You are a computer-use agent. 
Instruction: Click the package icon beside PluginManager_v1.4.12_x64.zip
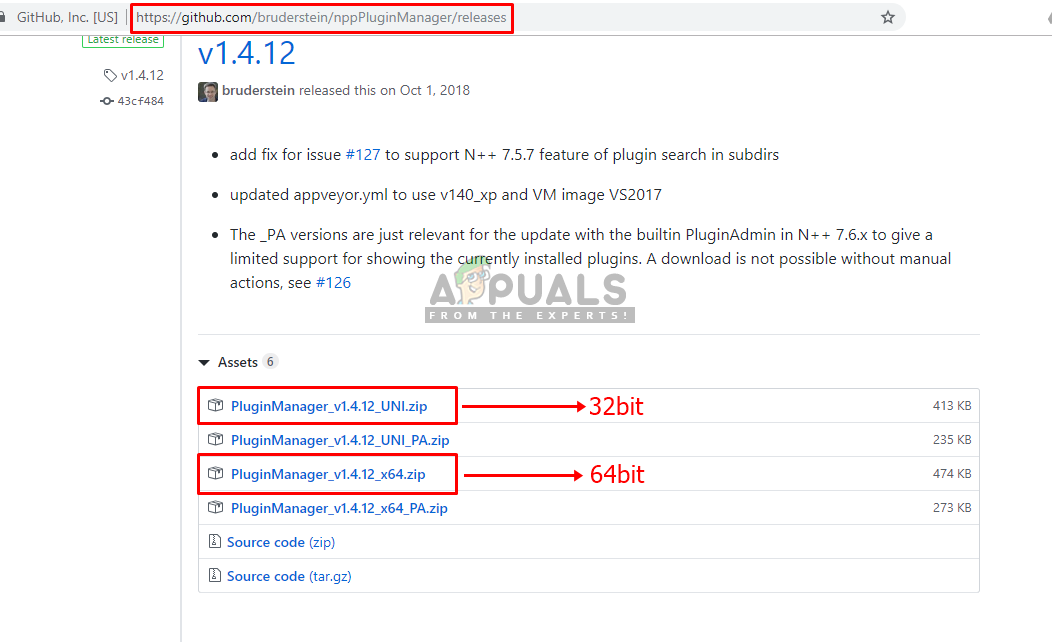pos(215,474)
